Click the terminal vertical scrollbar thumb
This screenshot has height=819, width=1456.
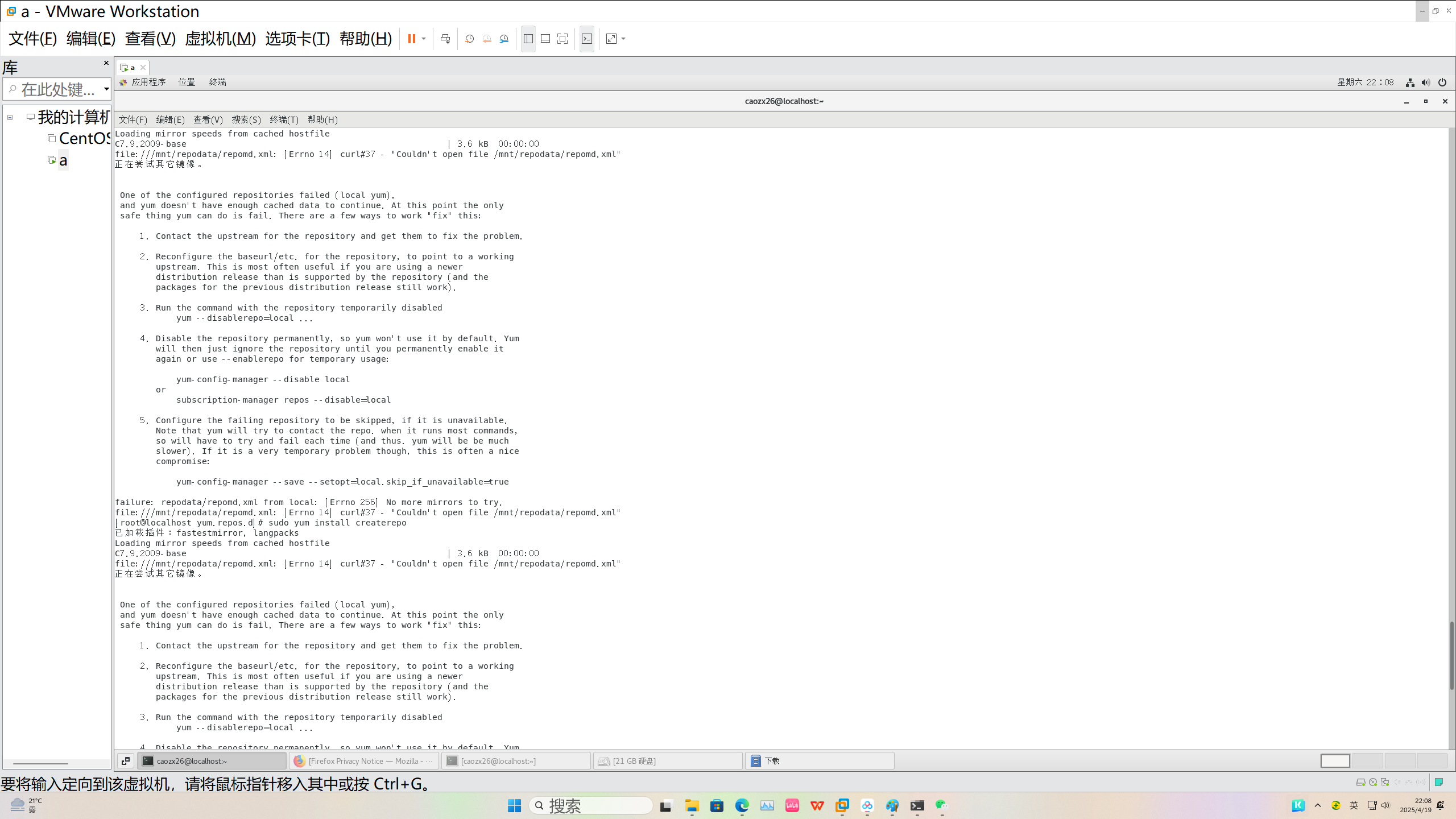click(1451, 656)
